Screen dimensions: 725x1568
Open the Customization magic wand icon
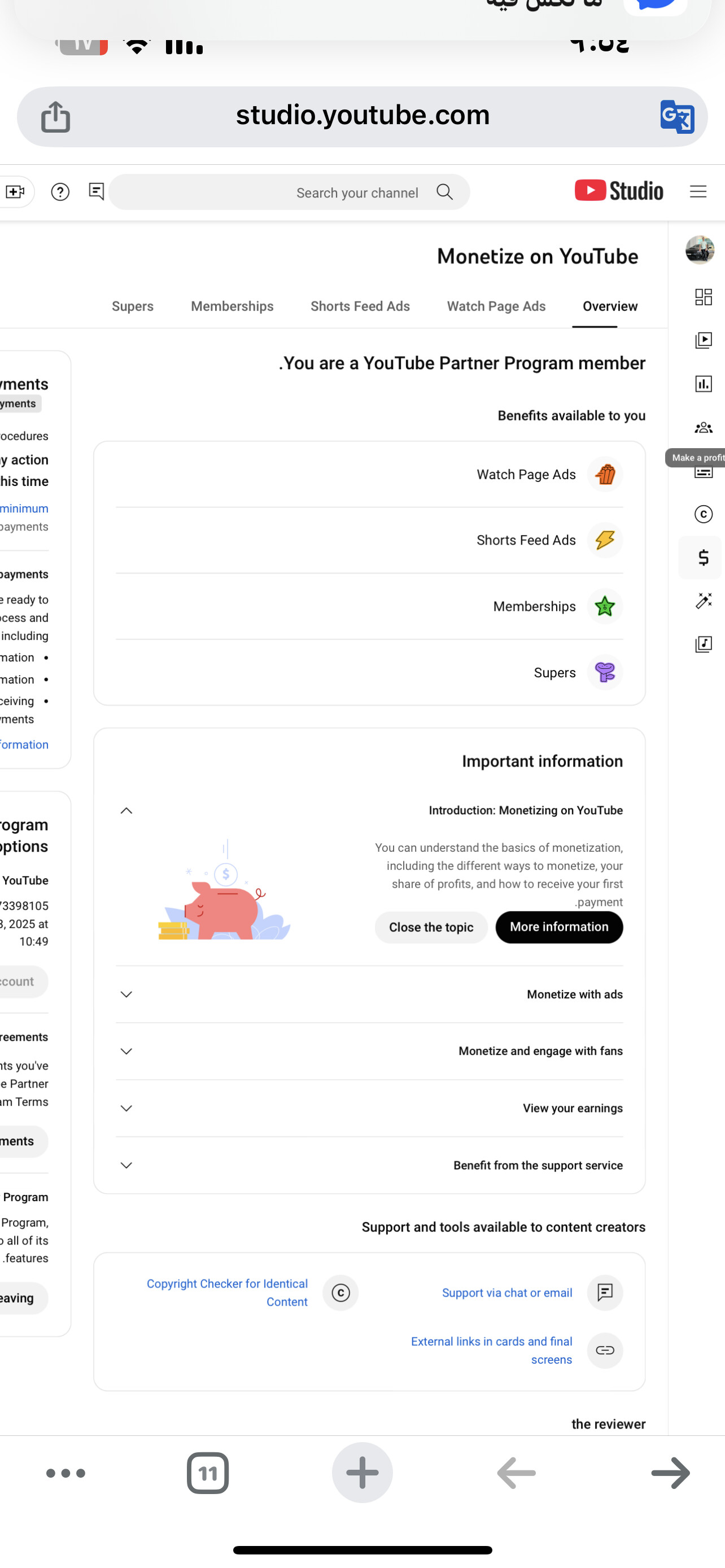coord(703,601)
